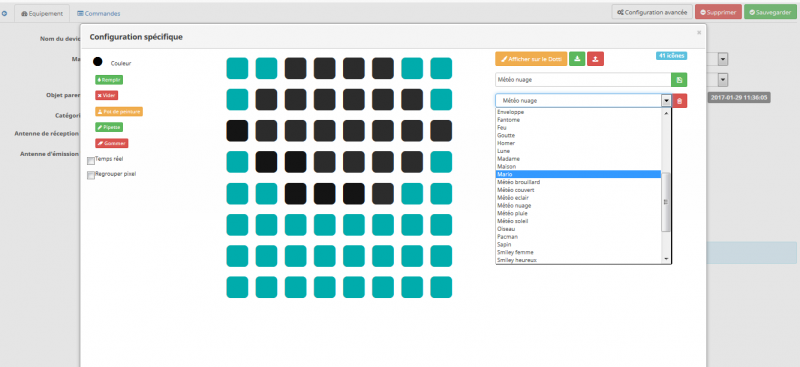Pick Homer from the icon list

pos(578,143)
